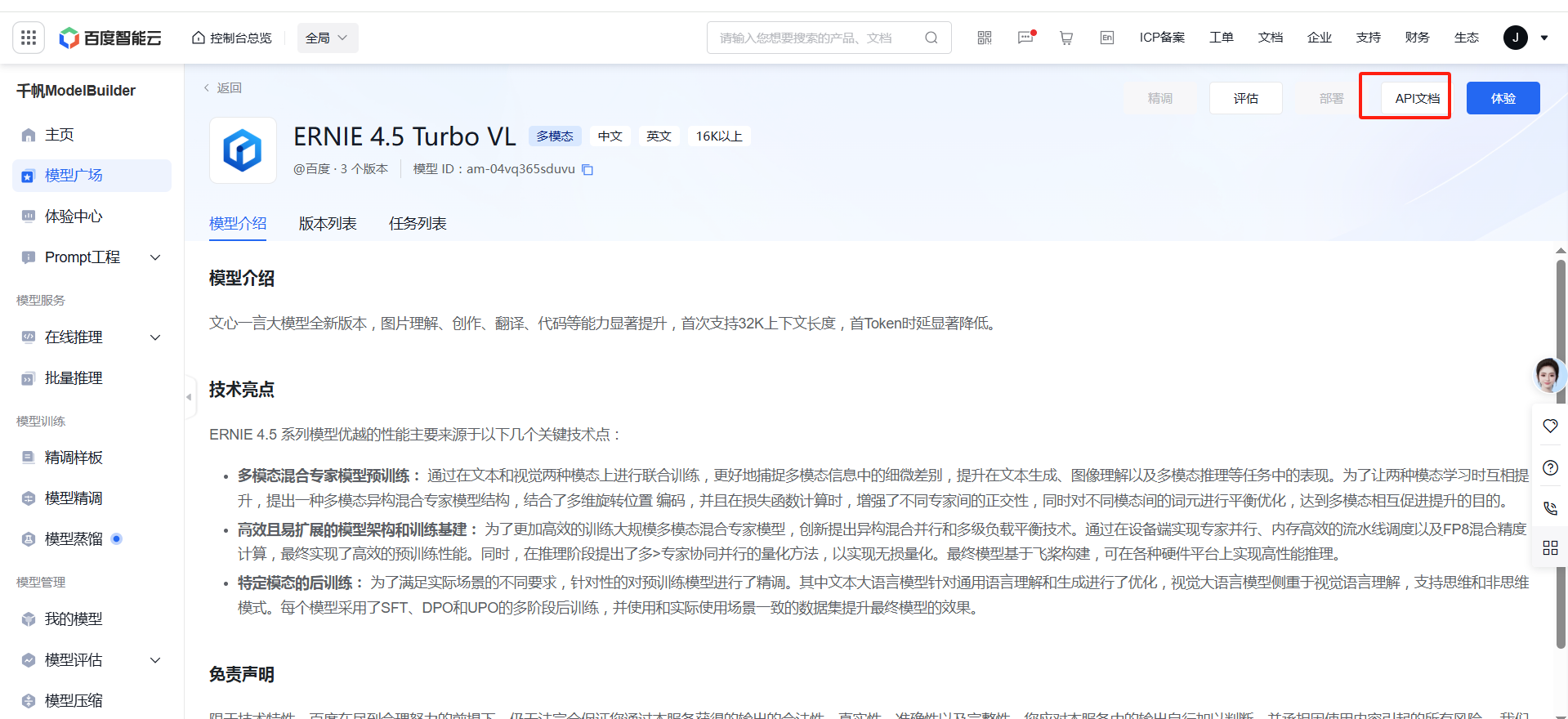The image size is (1568, 719).
Task: Click the 模型蒸馏 sidebar icon
Action: coord(29,539)
